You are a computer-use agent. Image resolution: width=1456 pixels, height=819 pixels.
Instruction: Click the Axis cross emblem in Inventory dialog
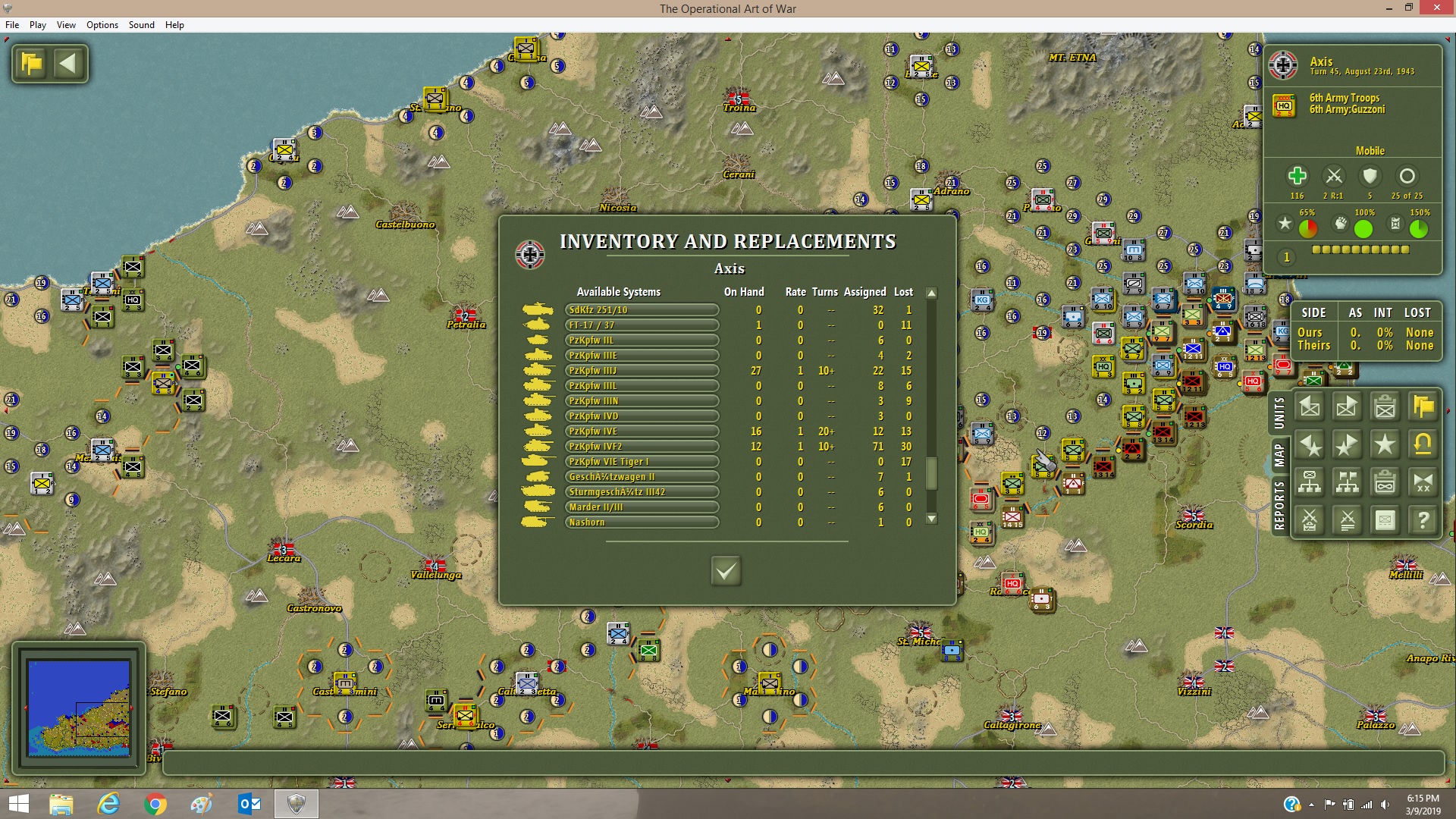(x=529, y=254)
